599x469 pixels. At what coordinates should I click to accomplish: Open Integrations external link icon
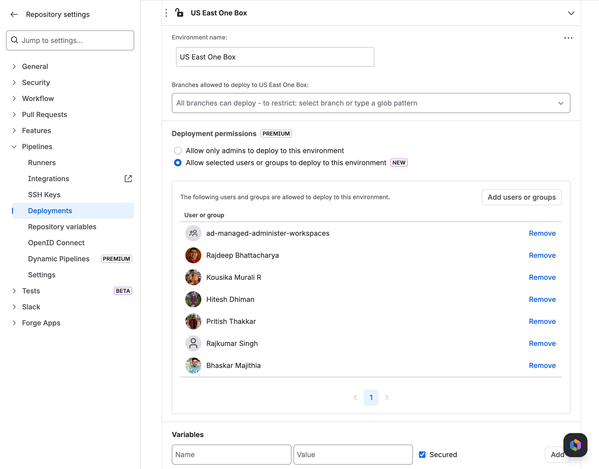pos(128,178)
